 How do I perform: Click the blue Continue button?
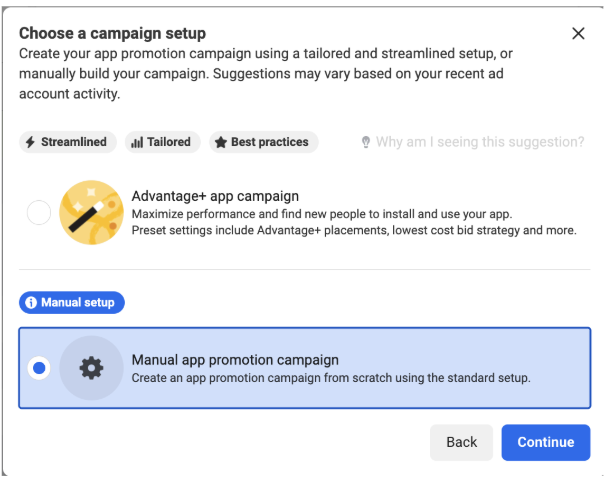point(546,442)
